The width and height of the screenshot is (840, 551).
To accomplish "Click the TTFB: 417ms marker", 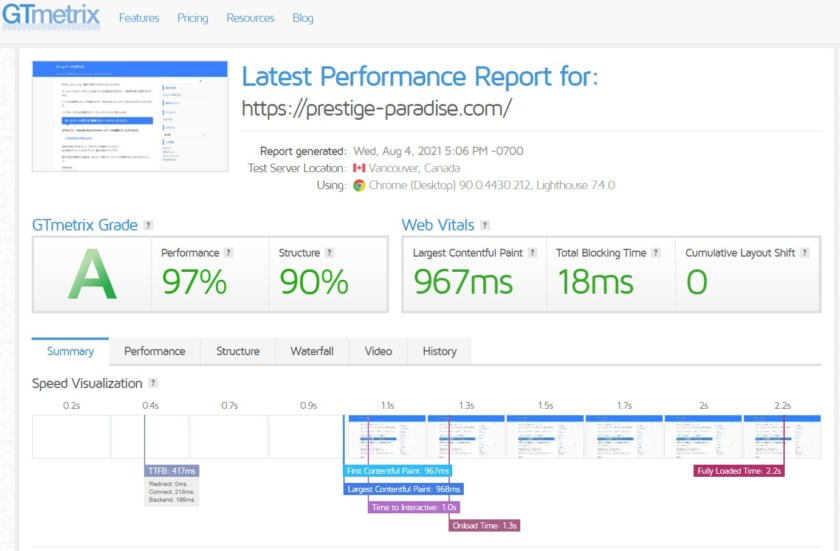I will (172, 471).
